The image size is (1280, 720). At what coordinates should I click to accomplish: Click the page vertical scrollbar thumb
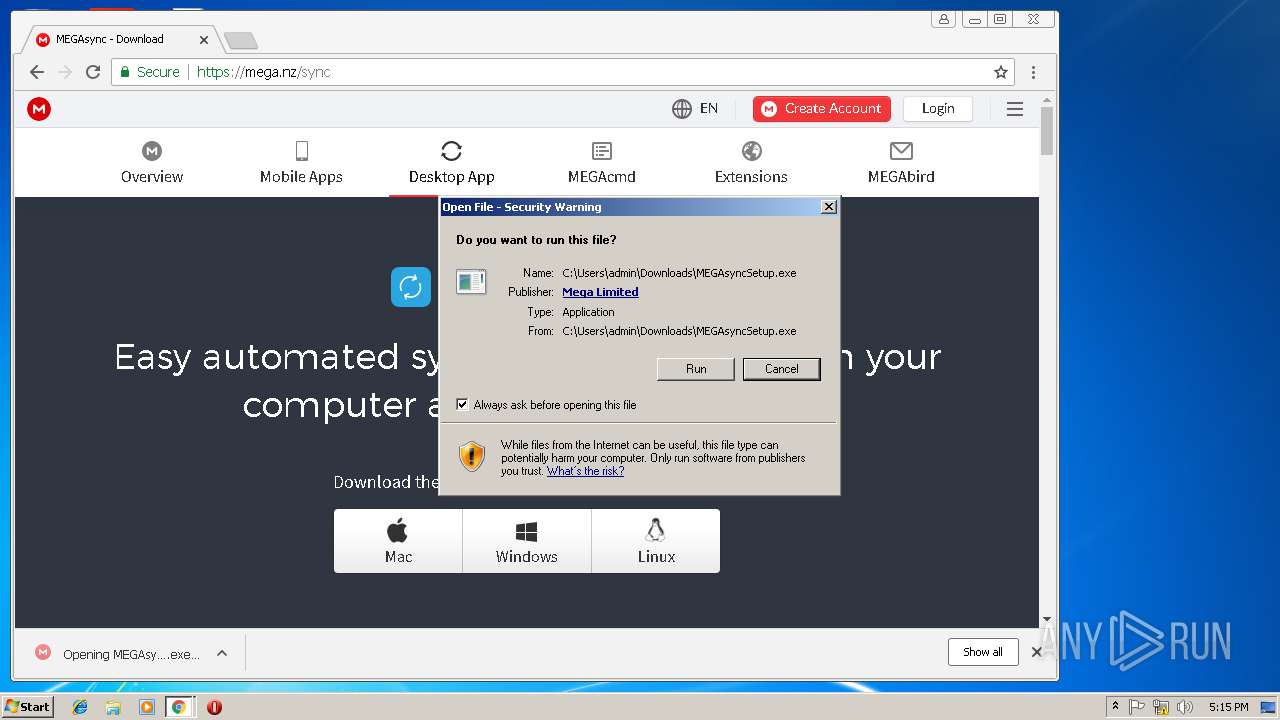point(1047,131)
